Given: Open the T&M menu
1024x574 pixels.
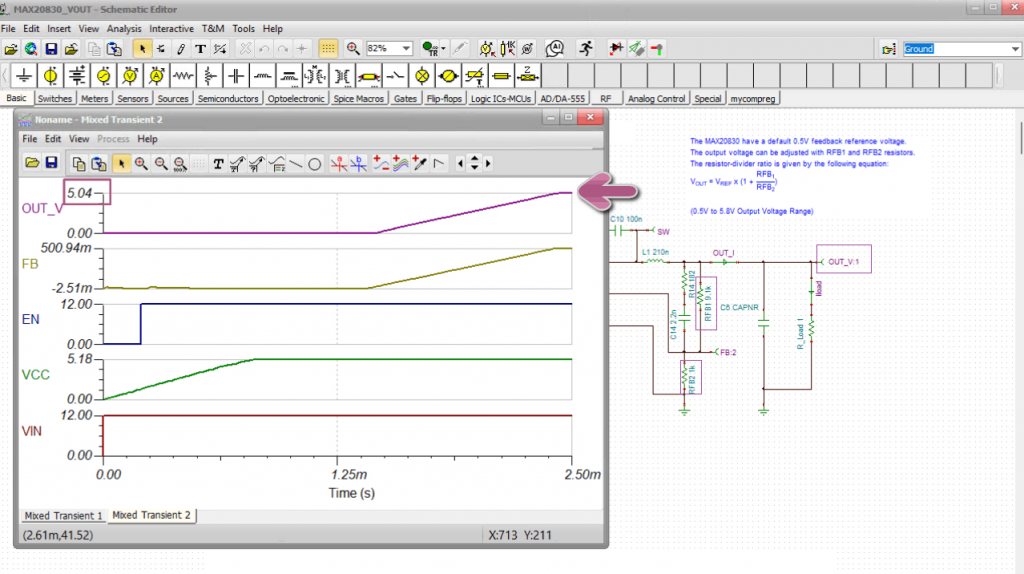Looking at the screenshot, I should 213,29.
